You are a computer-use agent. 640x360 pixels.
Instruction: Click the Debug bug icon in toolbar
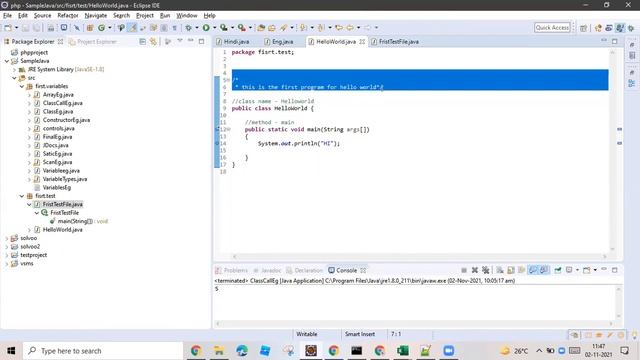click(188, 28)
